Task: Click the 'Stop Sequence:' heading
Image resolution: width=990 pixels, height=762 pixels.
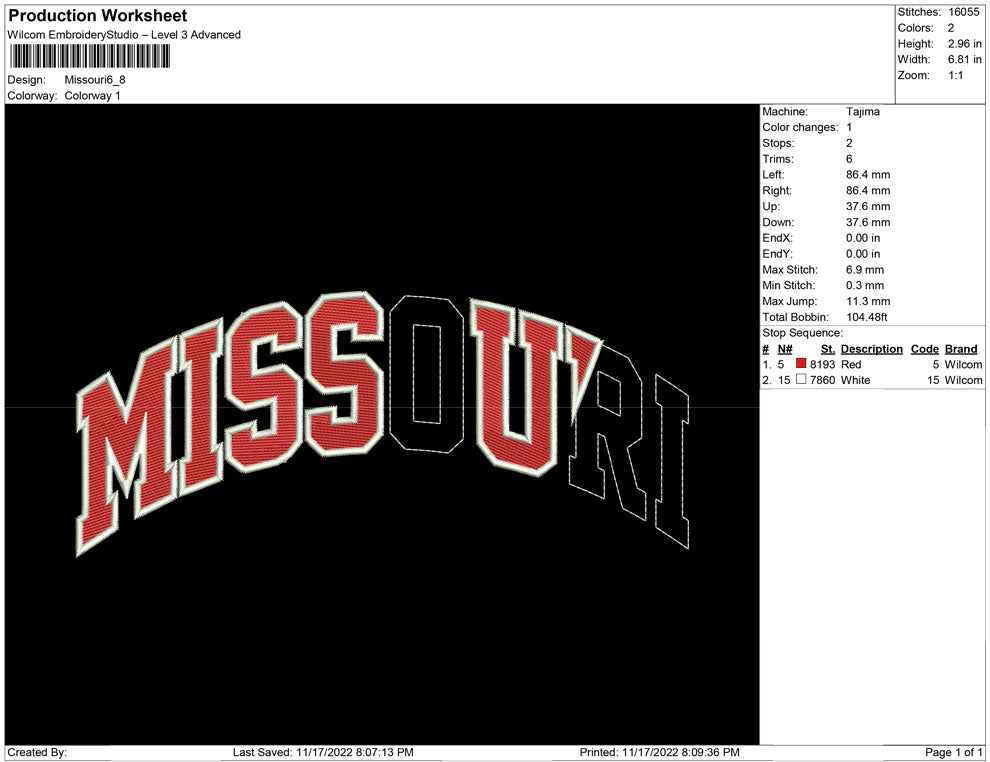Action: coord(802,333)
